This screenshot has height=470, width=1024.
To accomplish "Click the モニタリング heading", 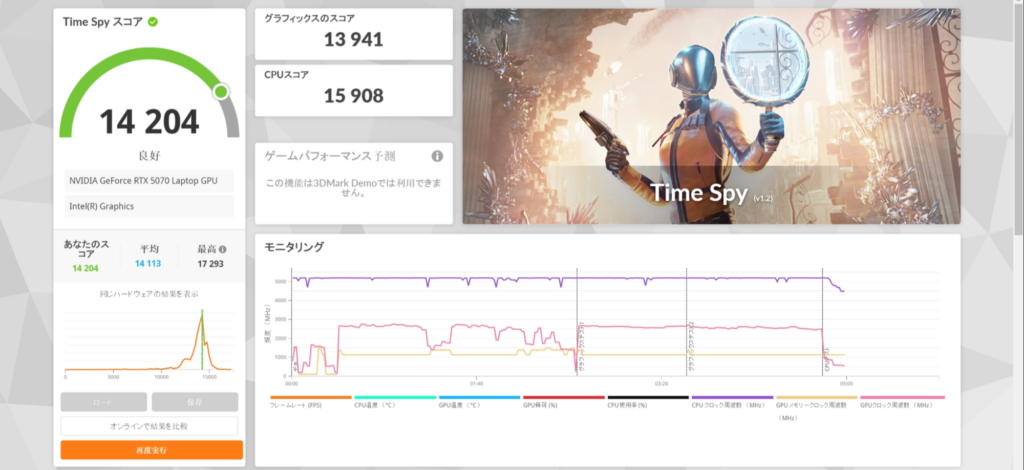I will click(x=294, y=247).
